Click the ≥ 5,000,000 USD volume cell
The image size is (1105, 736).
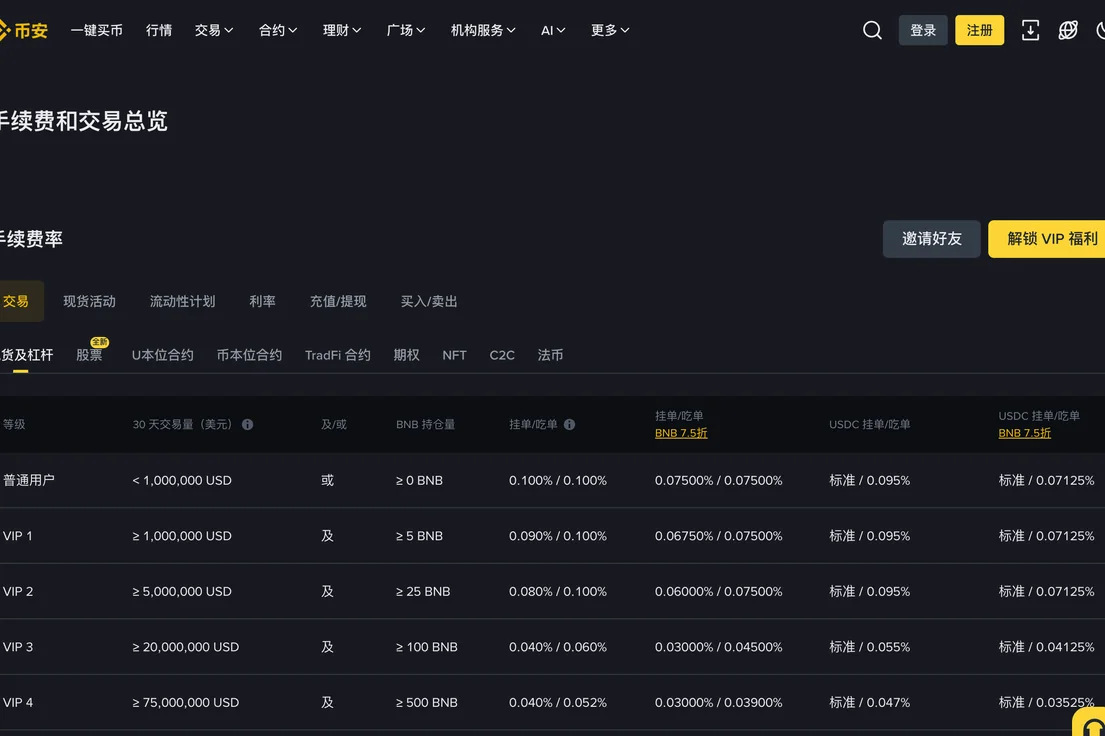182,592
